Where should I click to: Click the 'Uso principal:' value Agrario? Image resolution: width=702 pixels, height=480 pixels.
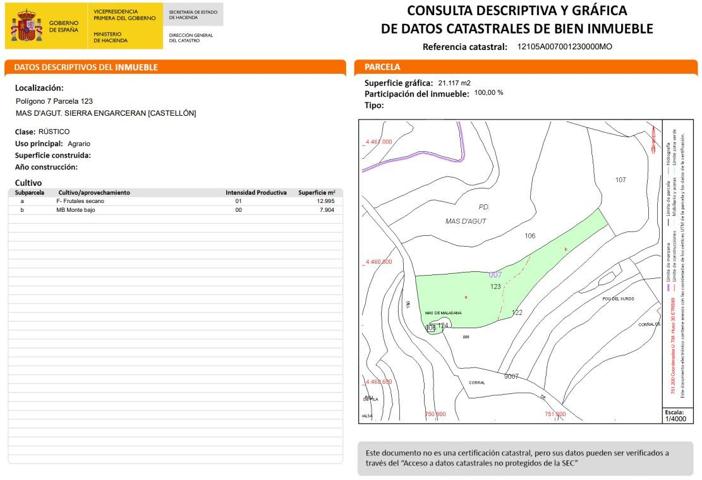79,144
